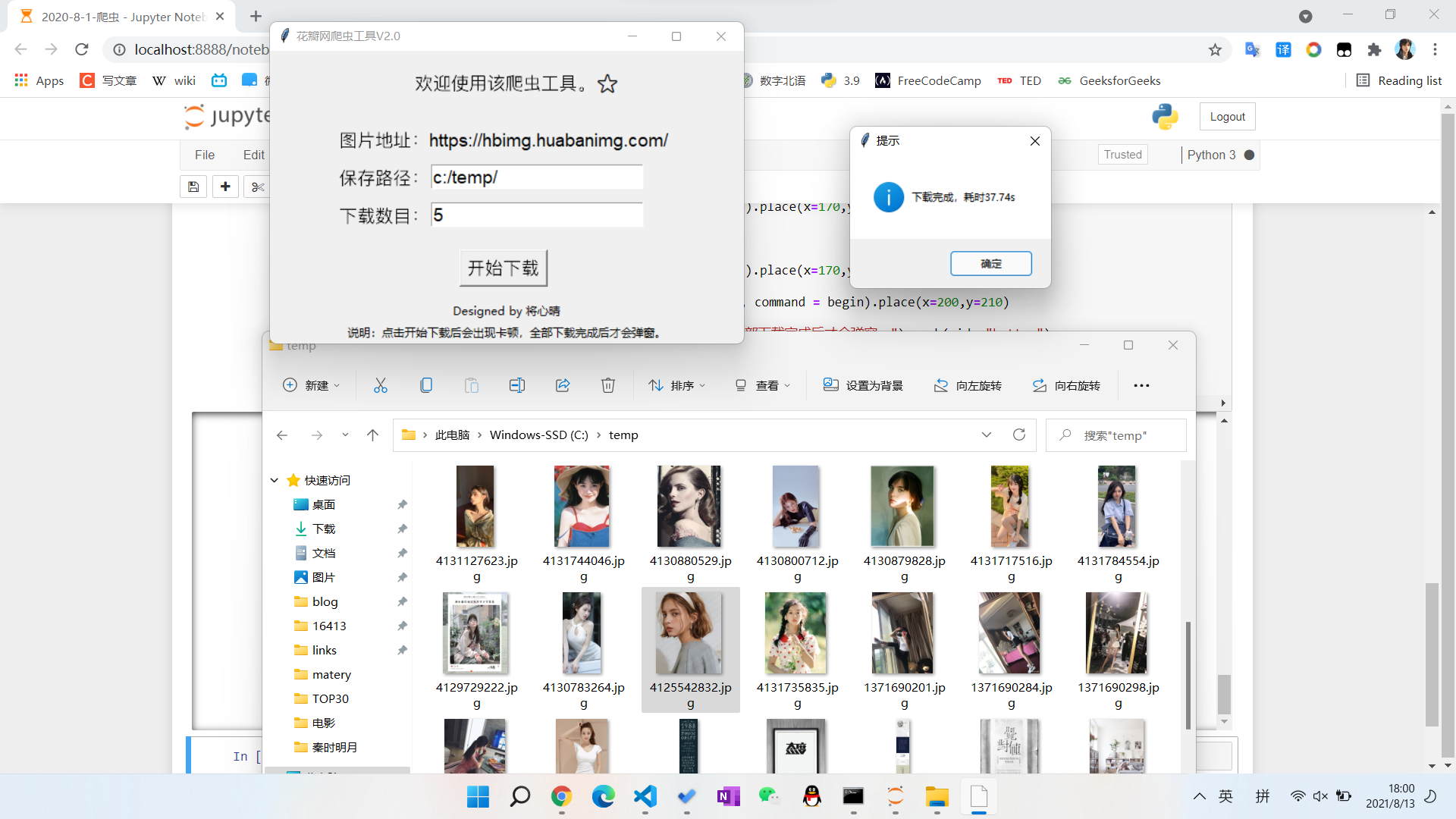Open Windows Start menu
This screenshot has width=1456, height=819.
478,796
